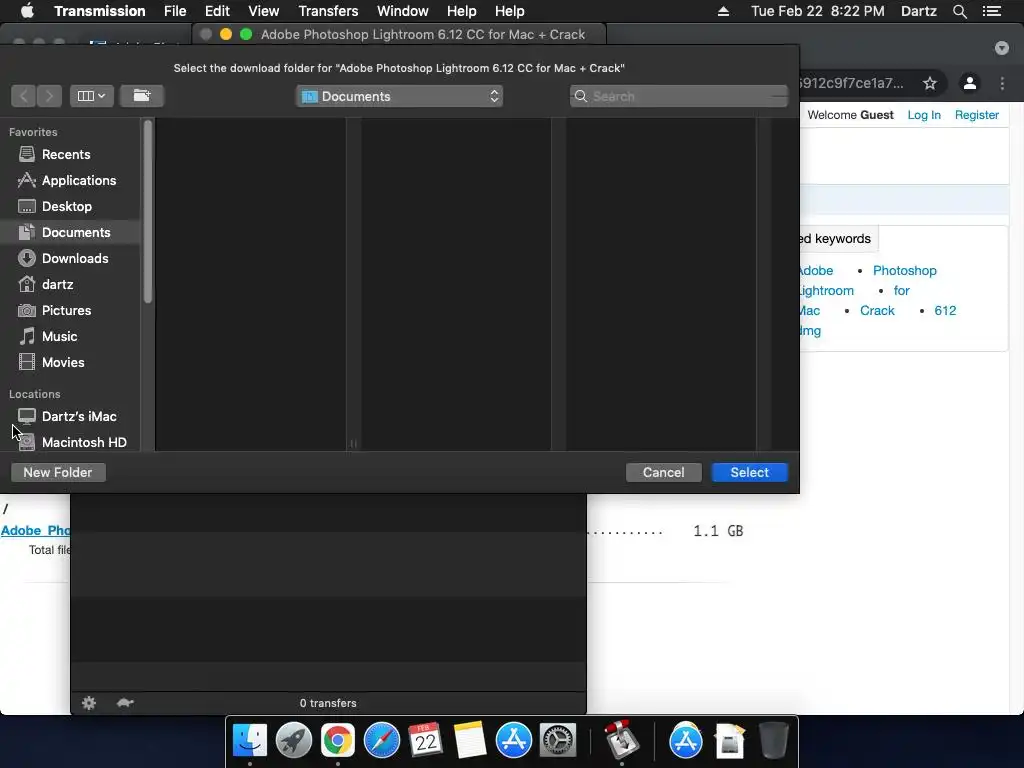Go back with the back arrow
The width and height of the screenshot is (1024, 768).
pyautogui.click(x=23, y=96)
